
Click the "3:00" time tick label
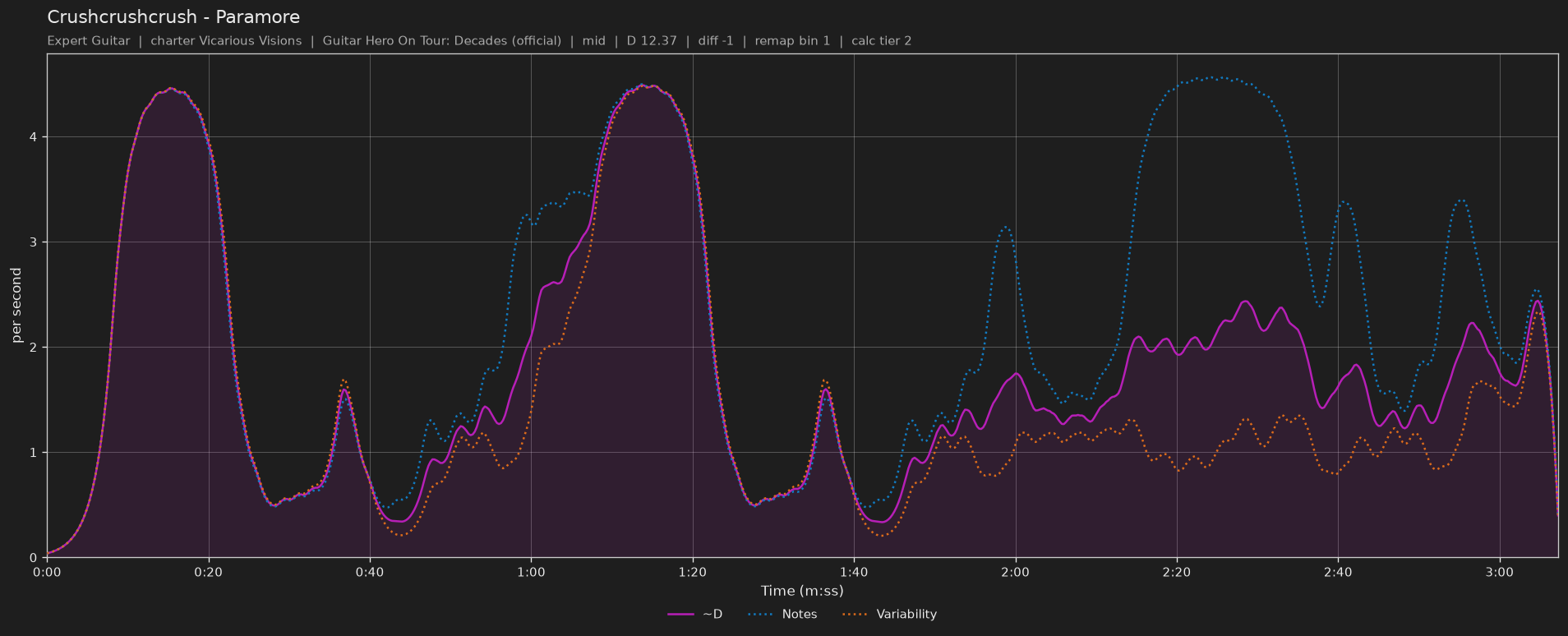[x=1500, y=573]
